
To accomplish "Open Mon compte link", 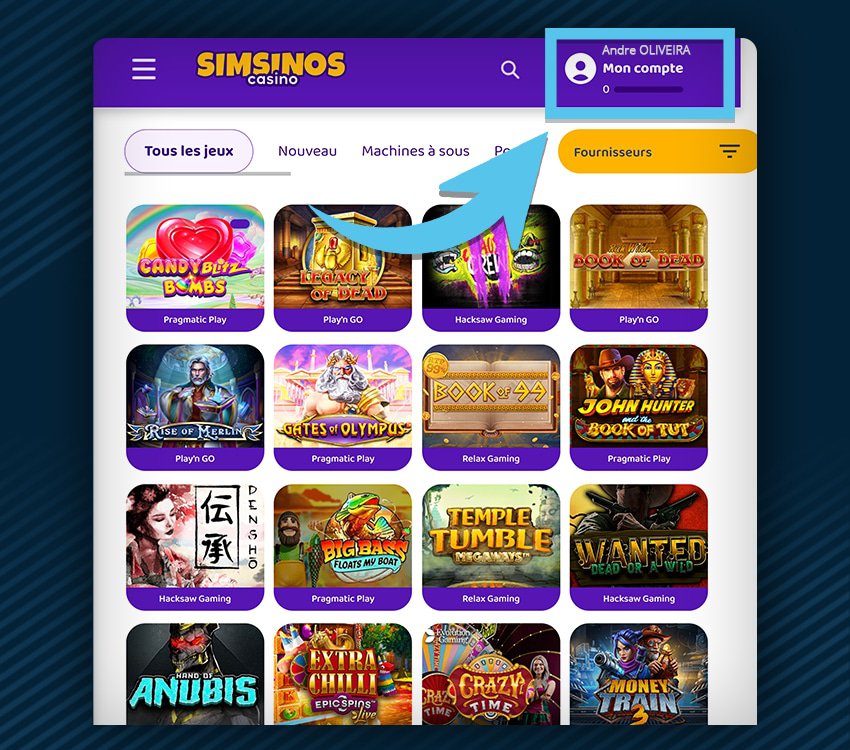I will [643, 68].
